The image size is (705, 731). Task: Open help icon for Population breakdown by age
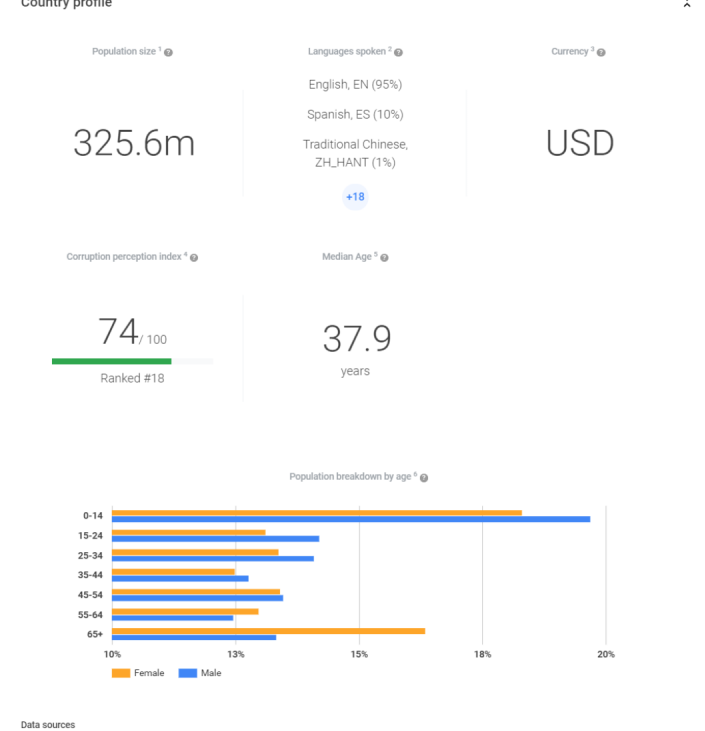pyautogui.click(x=424, y=477)
